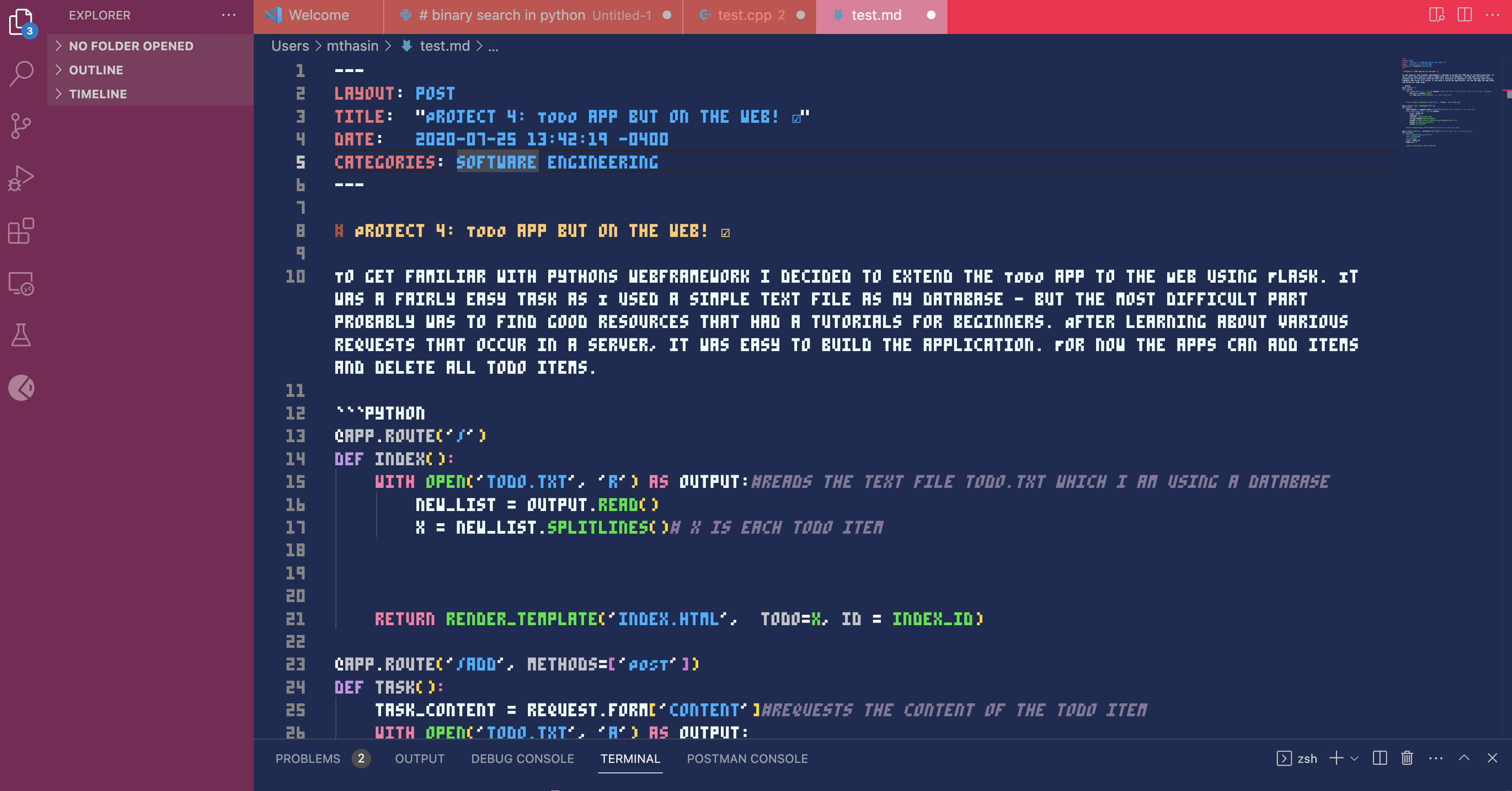The height and width of the screenshot is (791, 1512).
Task: Open breadcrumb dropdown after Users
Action: click(x=318, y=46)
